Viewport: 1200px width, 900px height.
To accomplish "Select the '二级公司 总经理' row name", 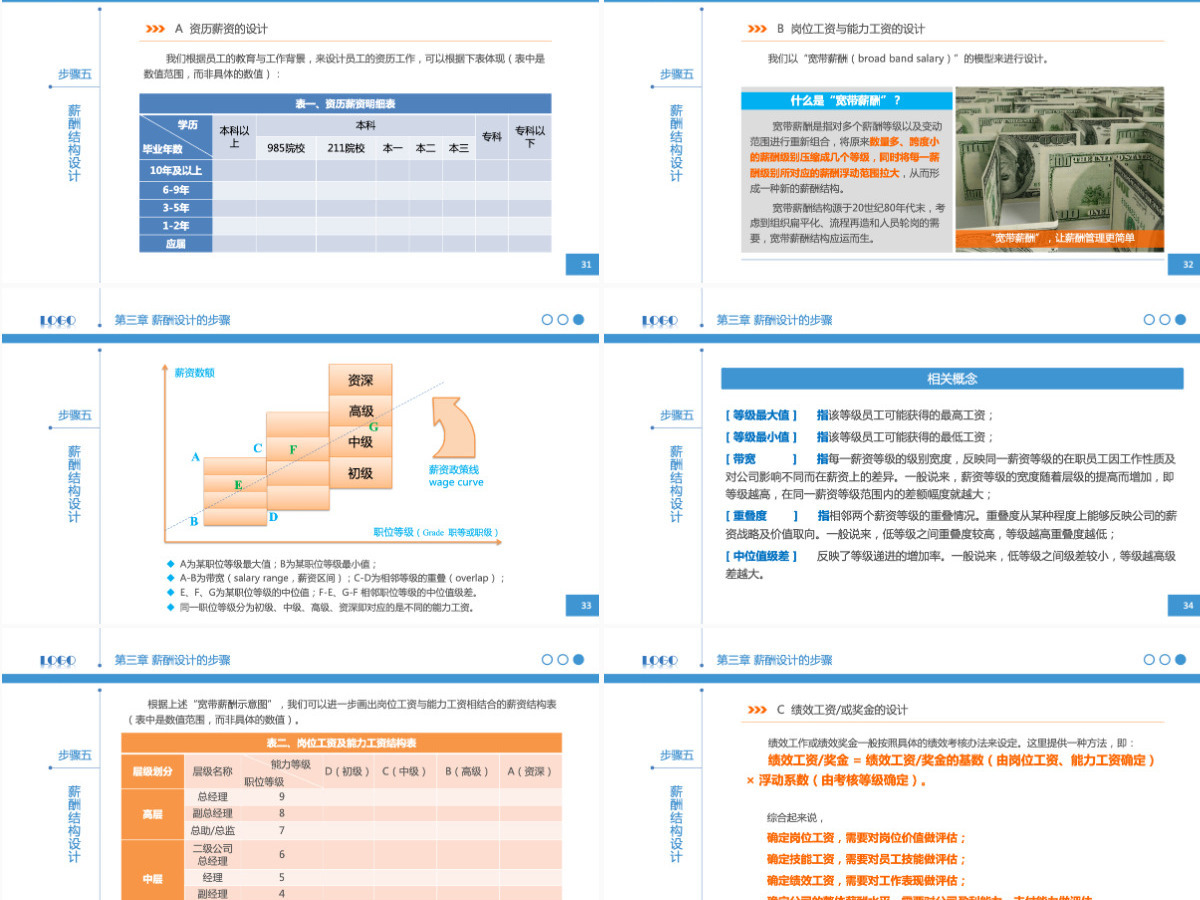I will tap(212, 854).
